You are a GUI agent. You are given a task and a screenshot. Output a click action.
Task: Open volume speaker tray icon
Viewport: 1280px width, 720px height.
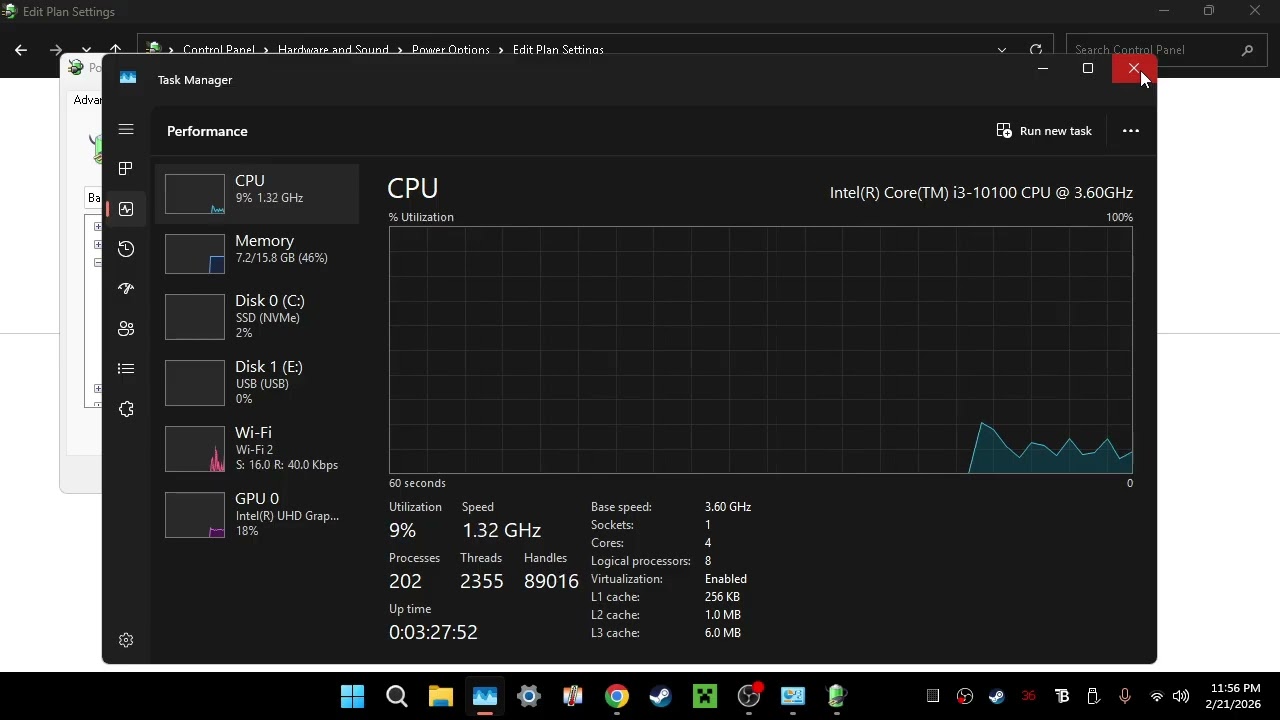(1181, 696)
